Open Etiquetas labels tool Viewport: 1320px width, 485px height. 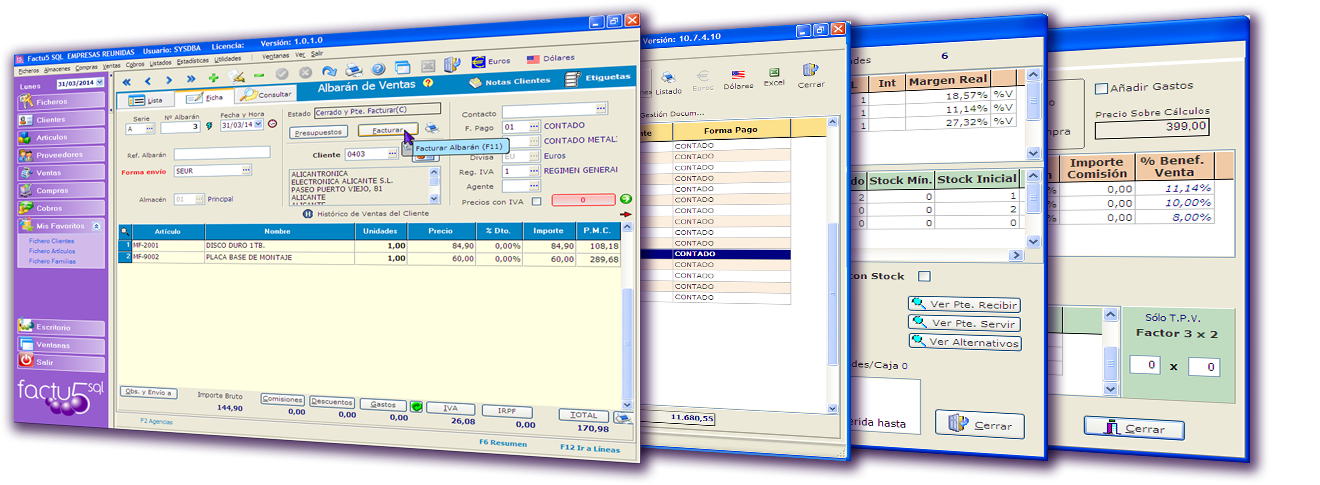[597, 77]
